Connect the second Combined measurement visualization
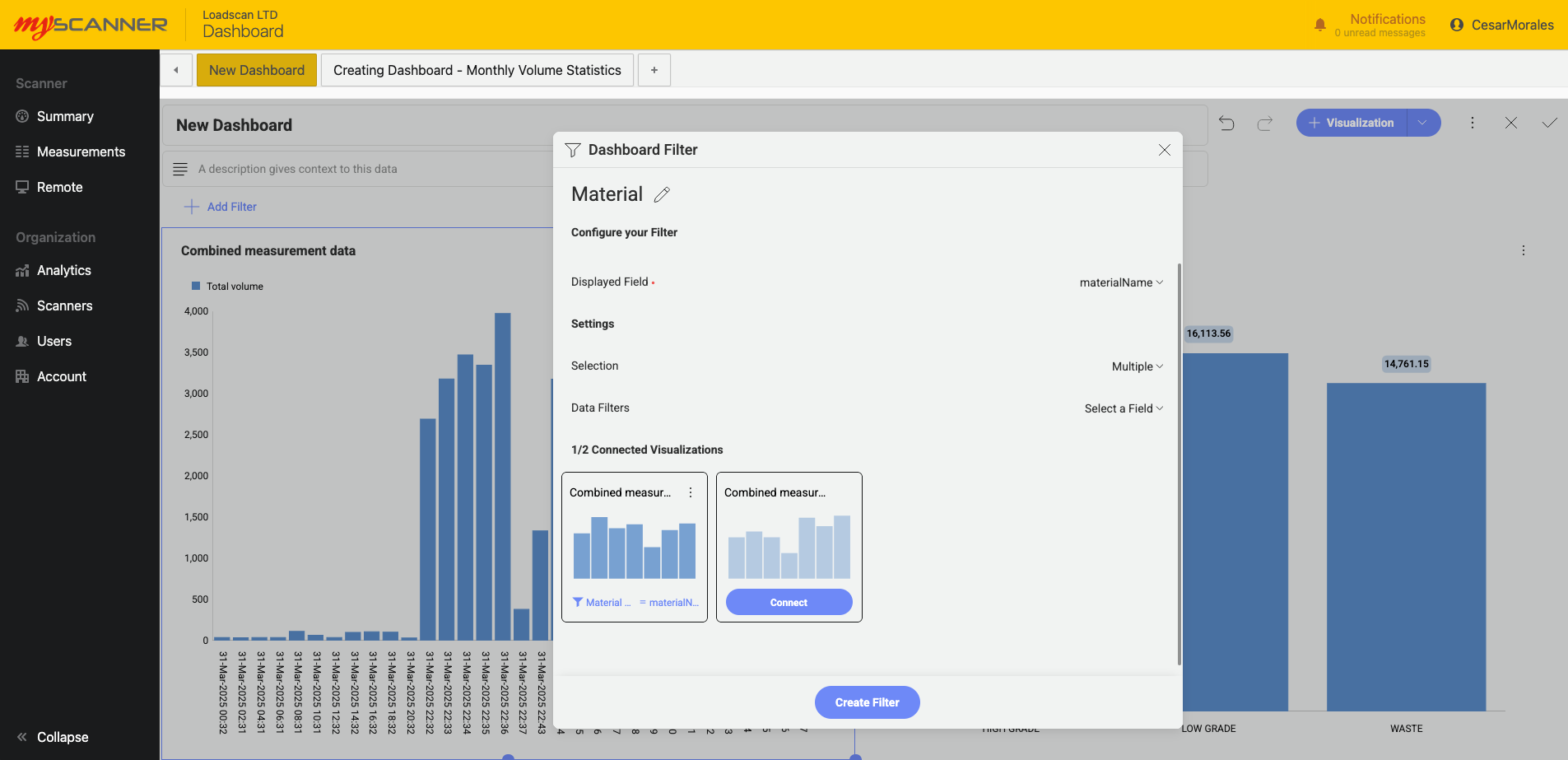This screenshot has height=760, width=1568. coord(789,602)
